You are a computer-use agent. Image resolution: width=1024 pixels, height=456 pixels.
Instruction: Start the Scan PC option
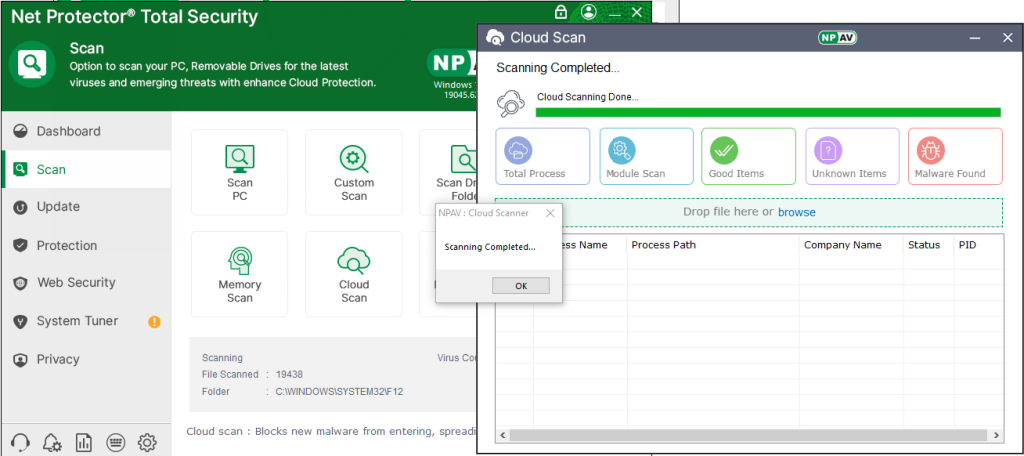click(240, 172)
